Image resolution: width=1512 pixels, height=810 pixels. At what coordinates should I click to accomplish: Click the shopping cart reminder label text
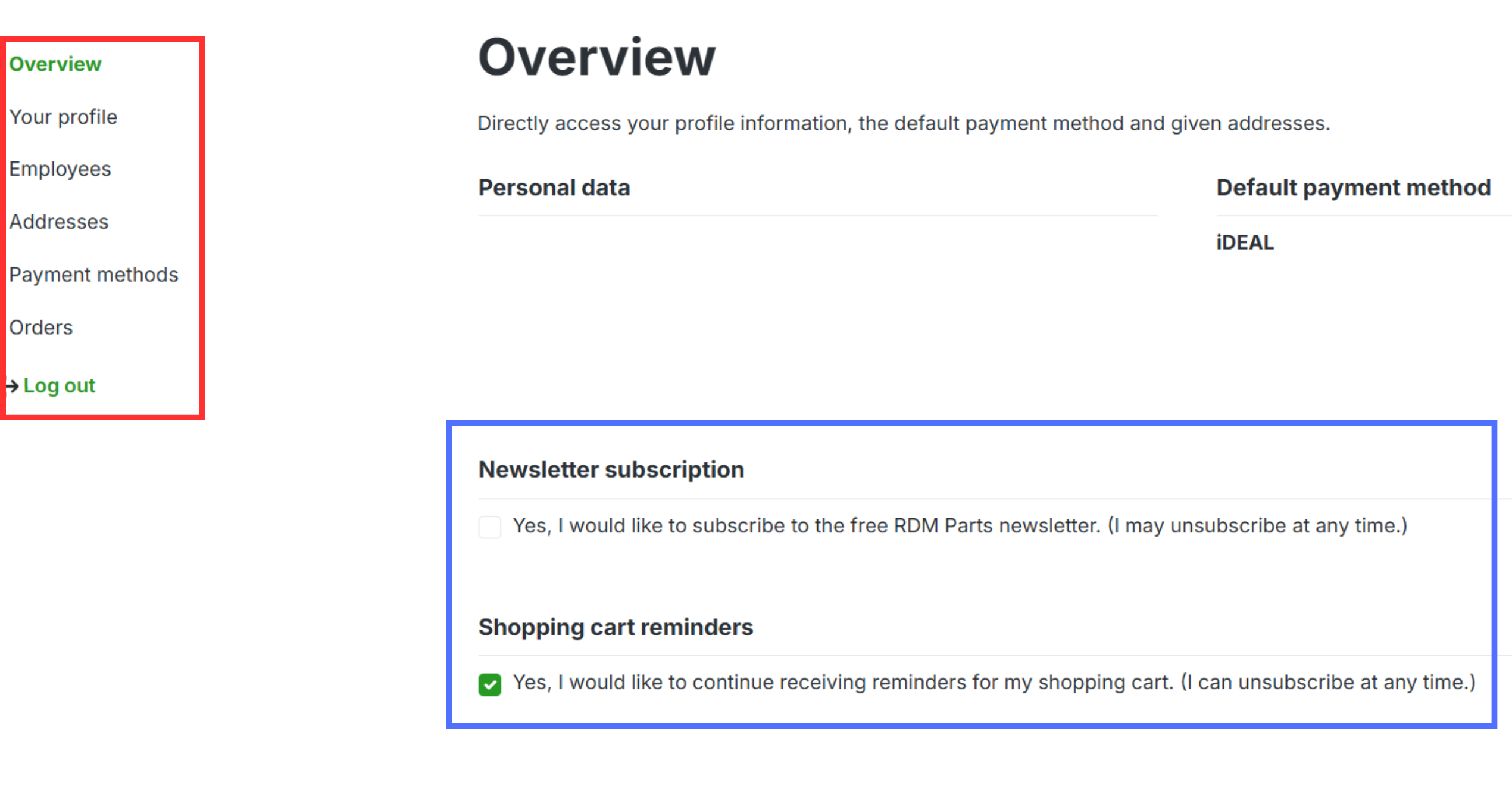click(x=994, y=683)
